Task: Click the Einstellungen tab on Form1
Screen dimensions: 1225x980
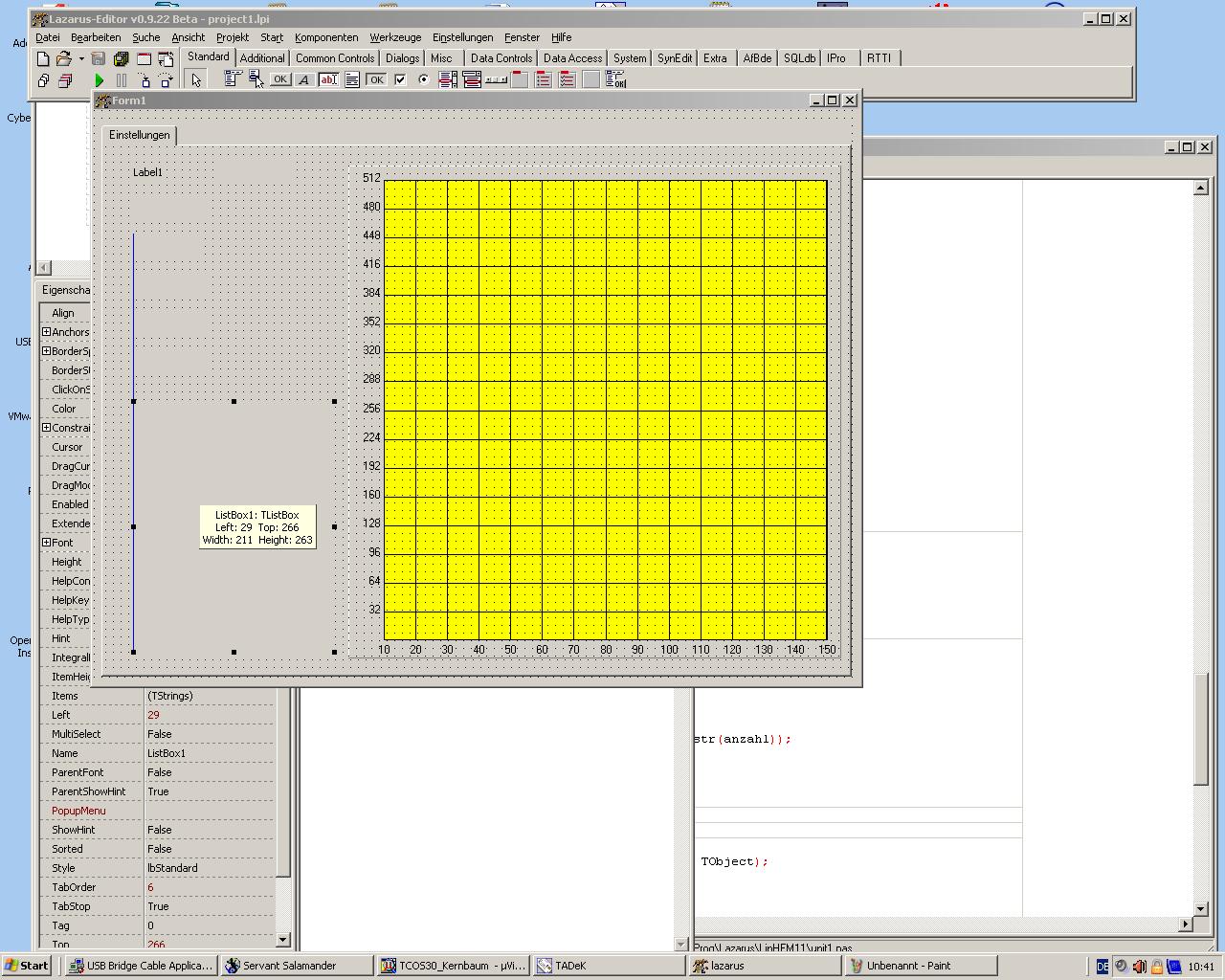Action: tap(139, 135)
